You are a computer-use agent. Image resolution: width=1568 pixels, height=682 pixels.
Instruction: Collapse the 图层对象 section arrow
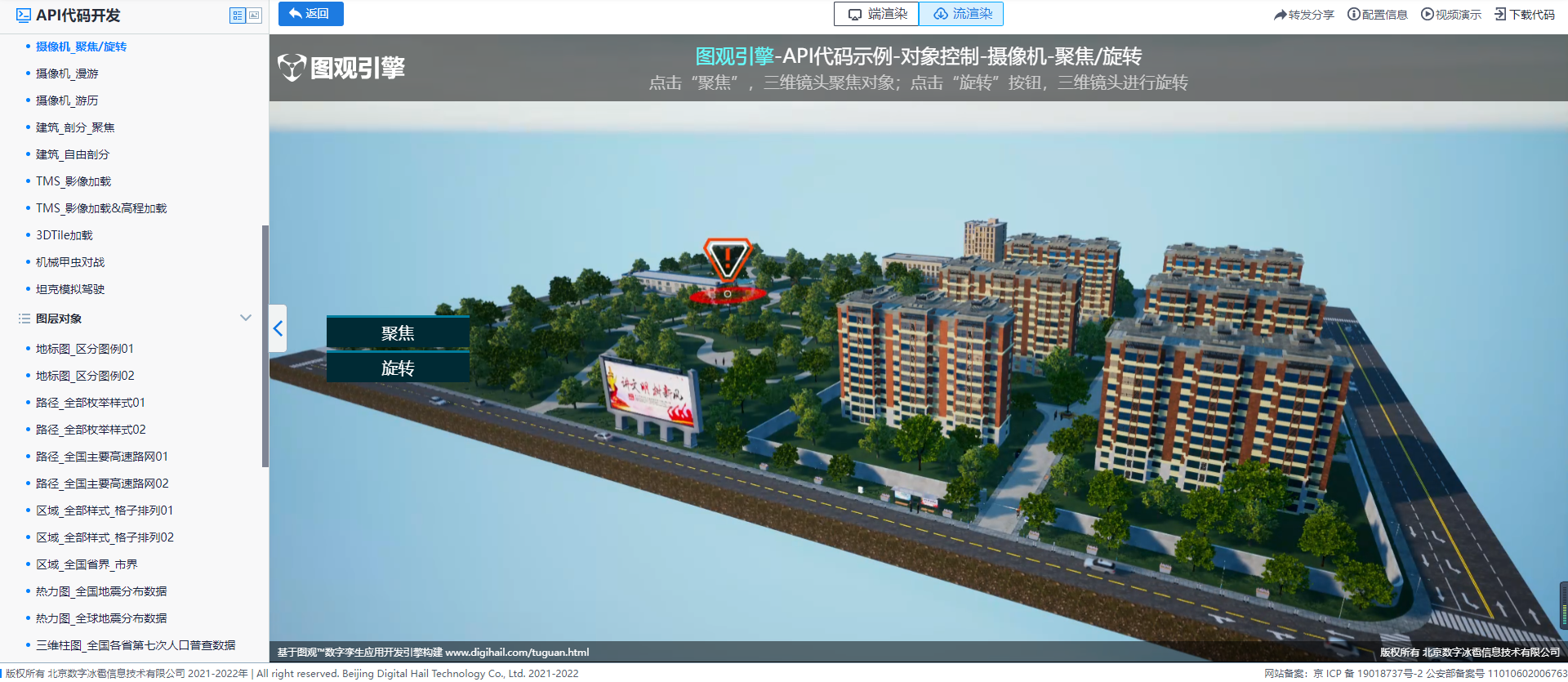(246, 318)
